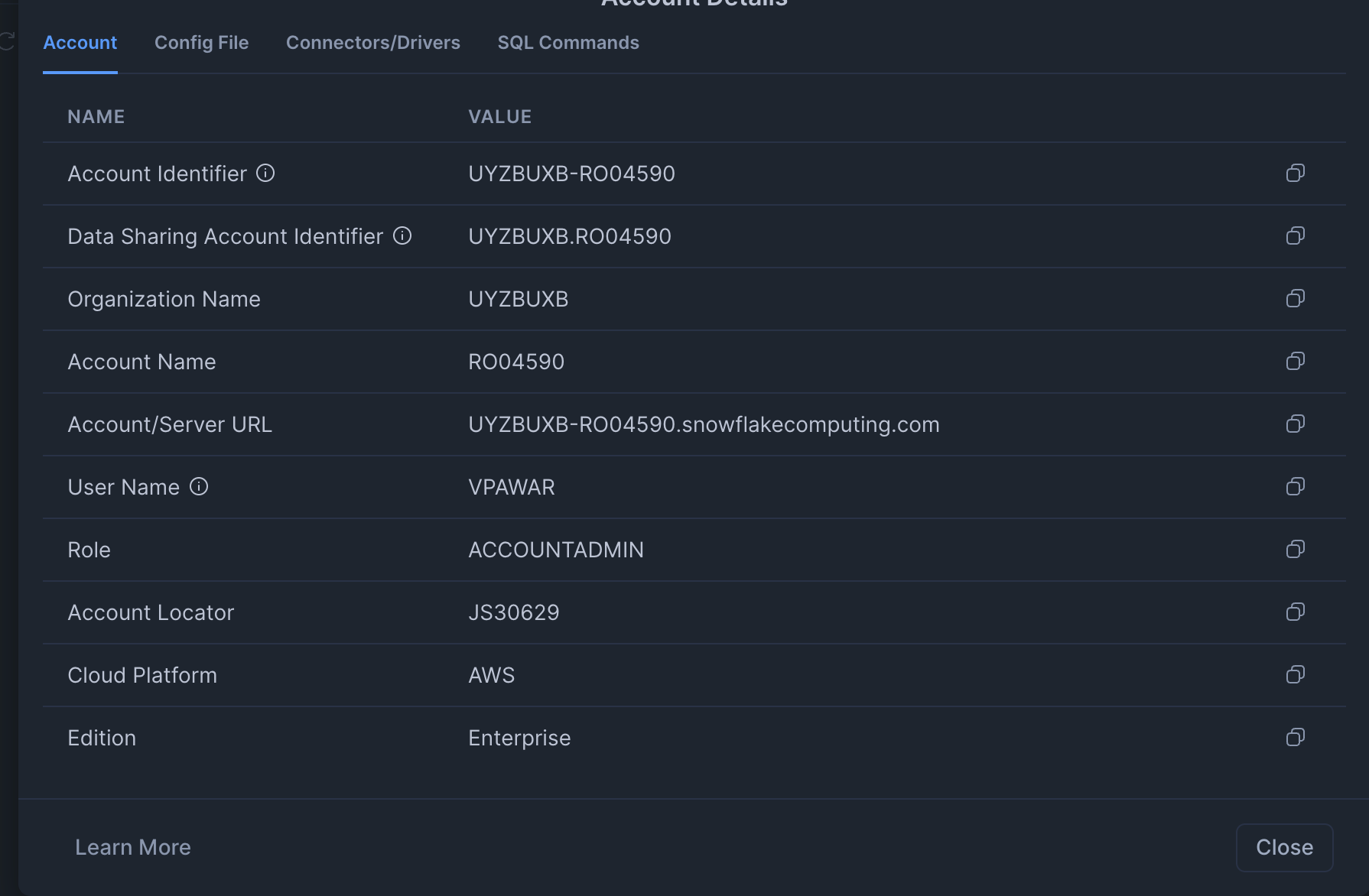
Task: Select the snowflakecomputing.com server URL
Action: point(704,424)
